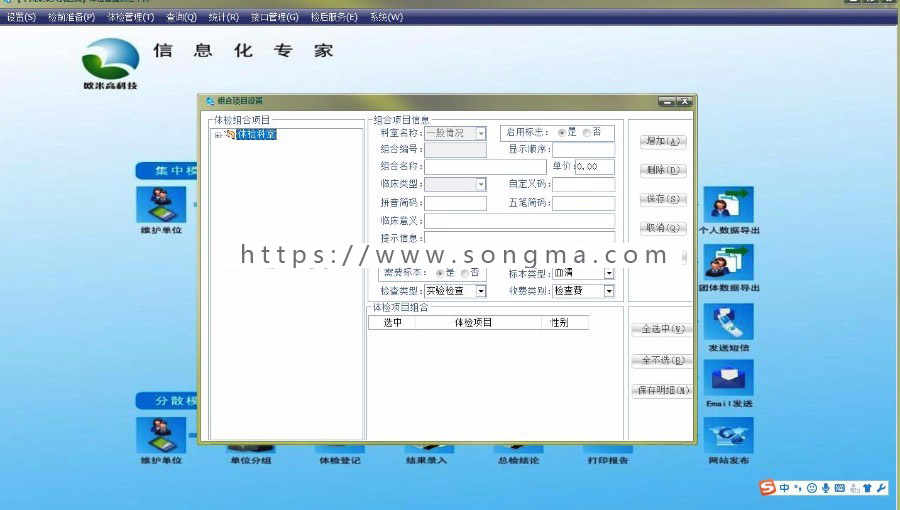The image size is (900, 510).
Task: Click the 保存(S) button
Action: [x=663, y=199]
